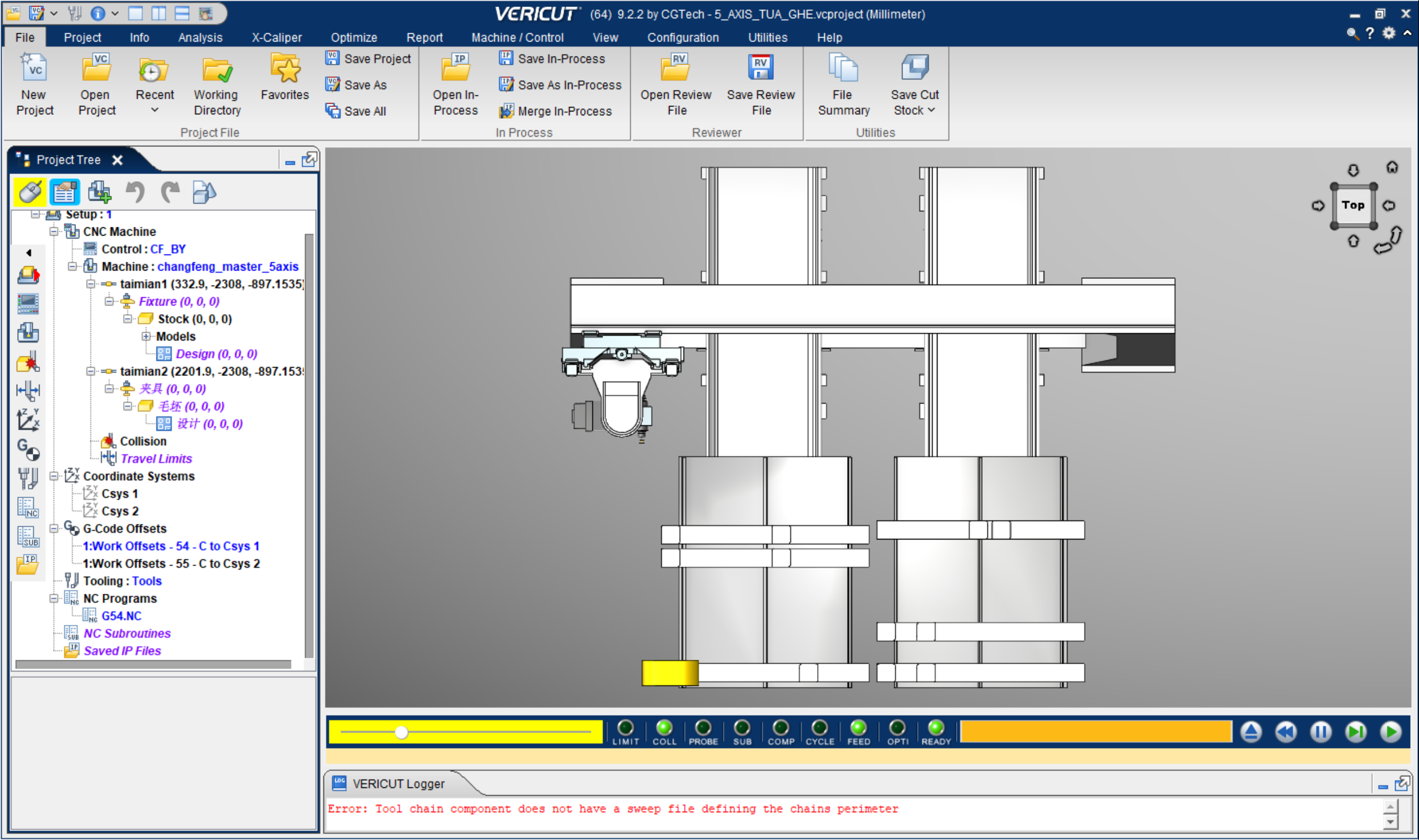This screenshot has width=1419, height=840.
Task: Collapse the Coordinate Systems tree node
Action: tap(54, 477)
